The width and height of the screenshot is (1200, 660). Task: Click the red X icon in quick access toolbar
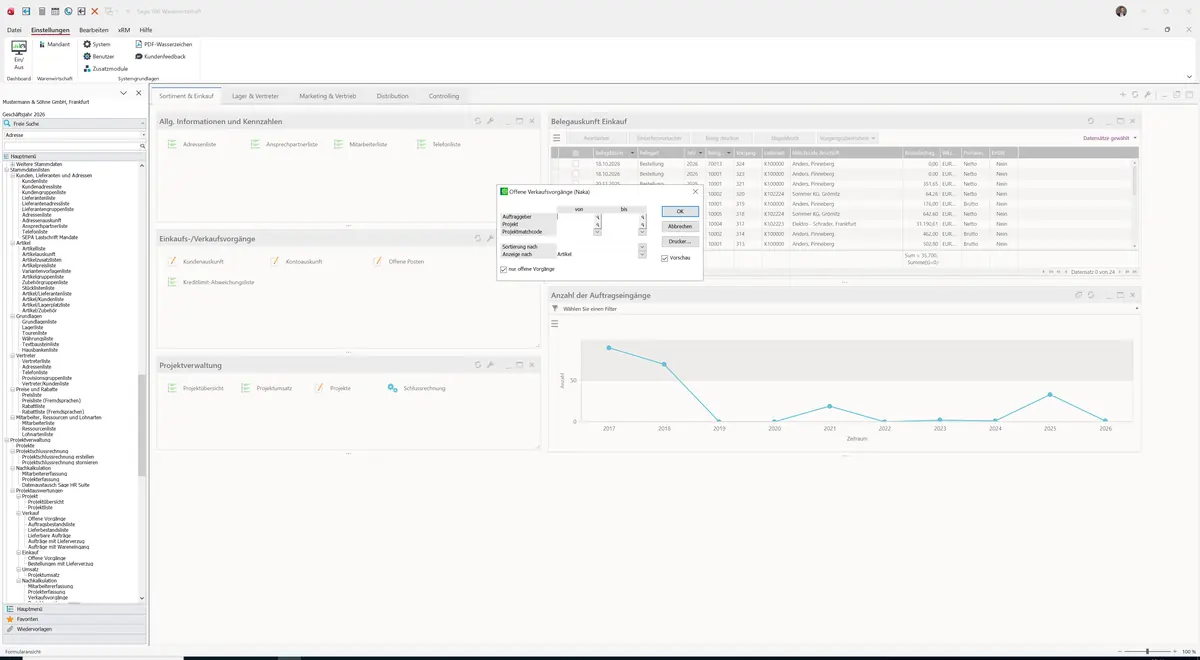[95, 11]
